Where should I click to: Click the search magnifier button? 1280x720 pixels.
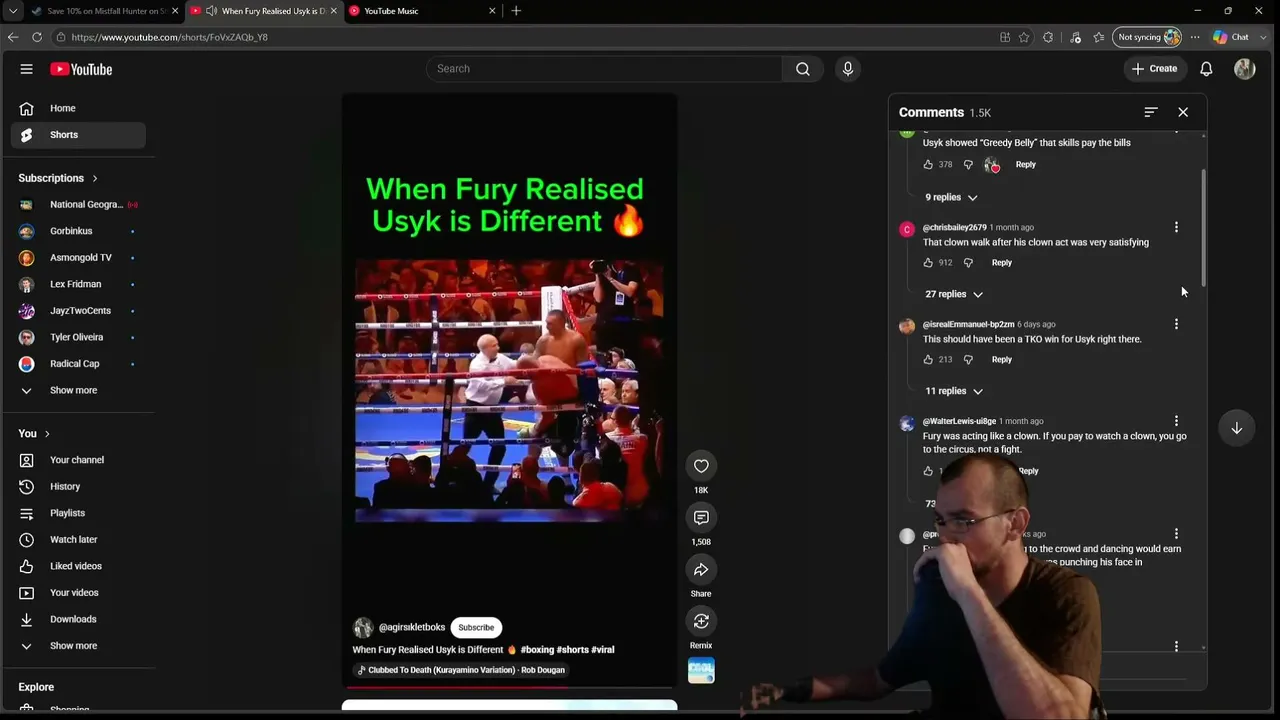802,69
